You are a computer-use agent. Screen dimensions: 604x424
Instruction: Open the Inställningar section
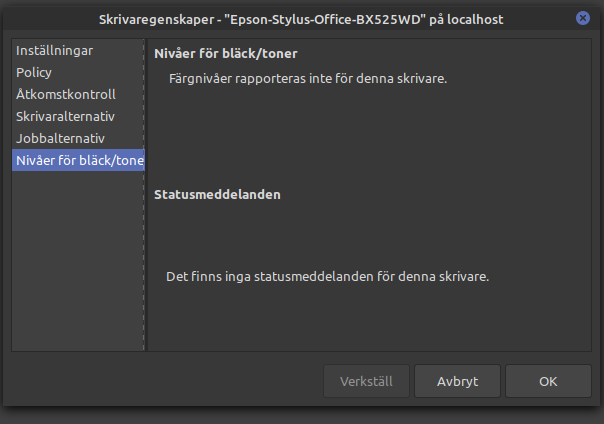[x=78, y=50]
